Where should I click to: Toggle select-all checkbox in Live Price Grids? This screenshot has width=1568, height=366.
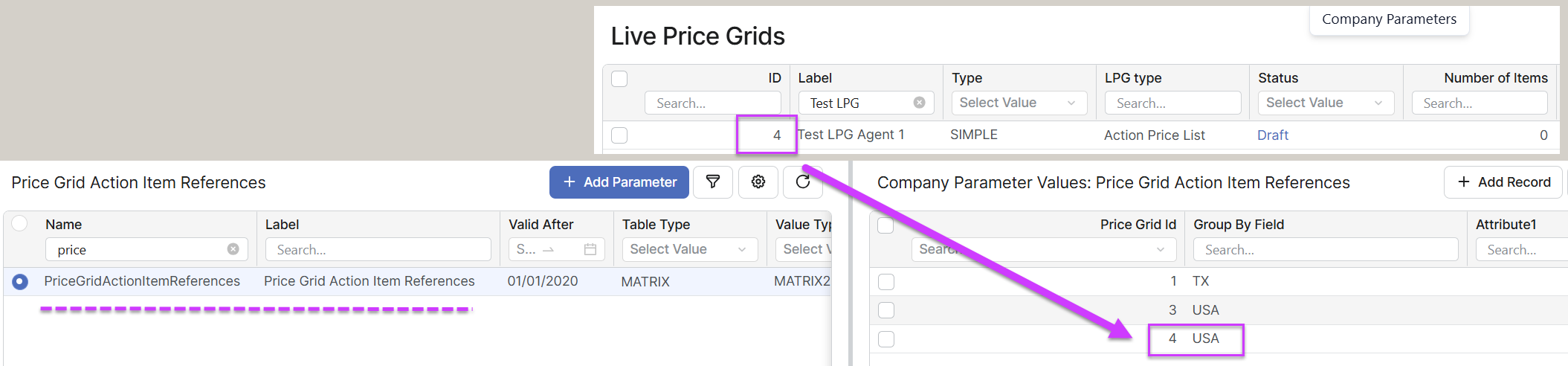click(619, 78)
